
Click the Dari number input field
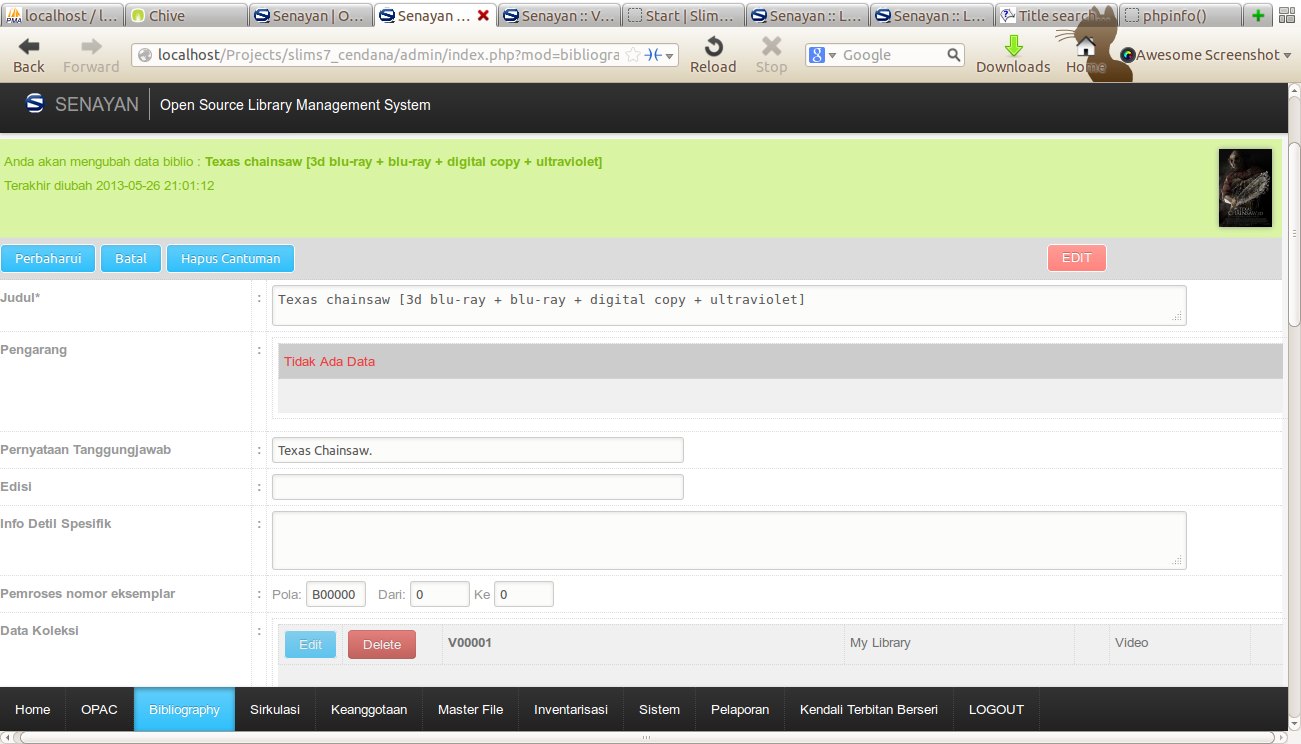pyautogui.click(x=440, y=594)
